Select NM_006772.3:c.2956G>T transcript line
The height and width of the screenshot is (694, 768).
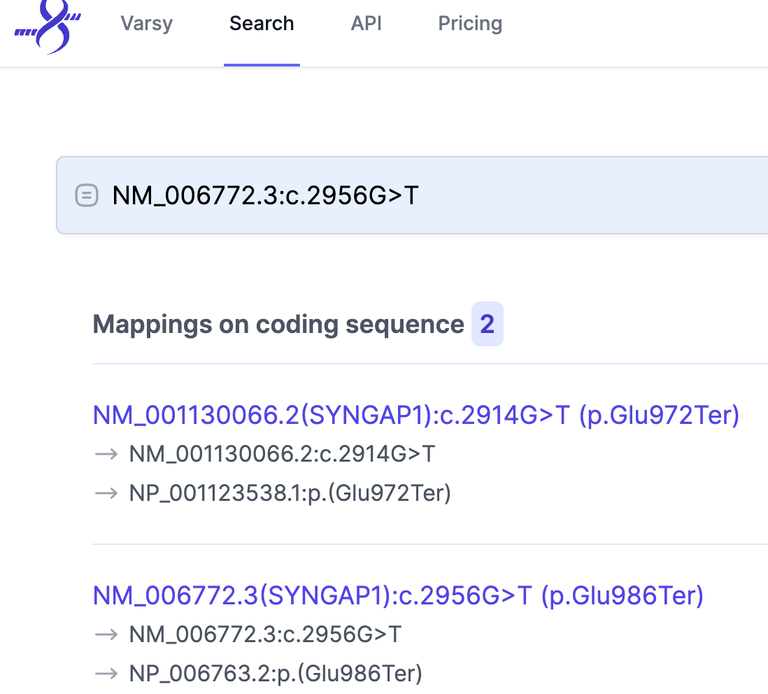[265, 634]
